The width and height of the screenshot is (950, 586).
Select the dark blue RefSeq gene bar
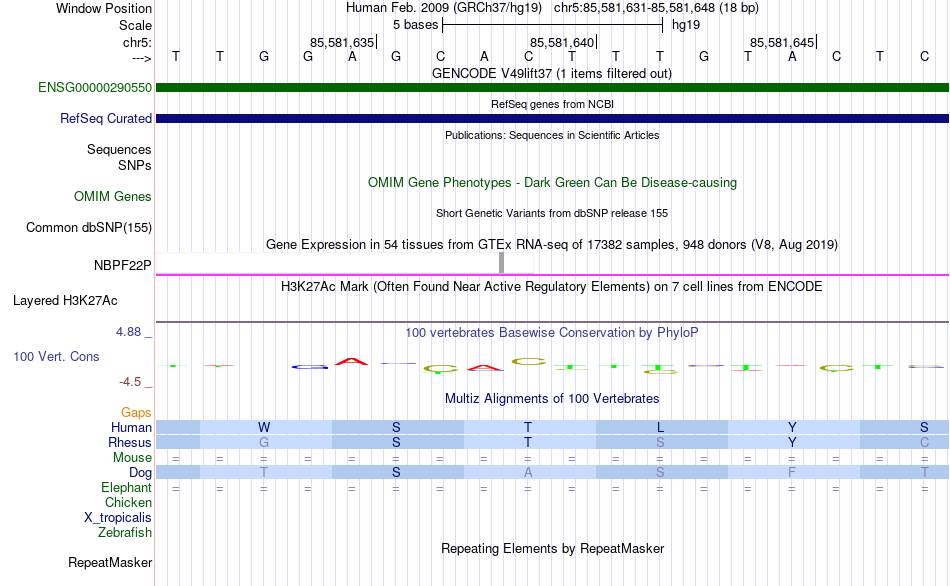[552, 118]
